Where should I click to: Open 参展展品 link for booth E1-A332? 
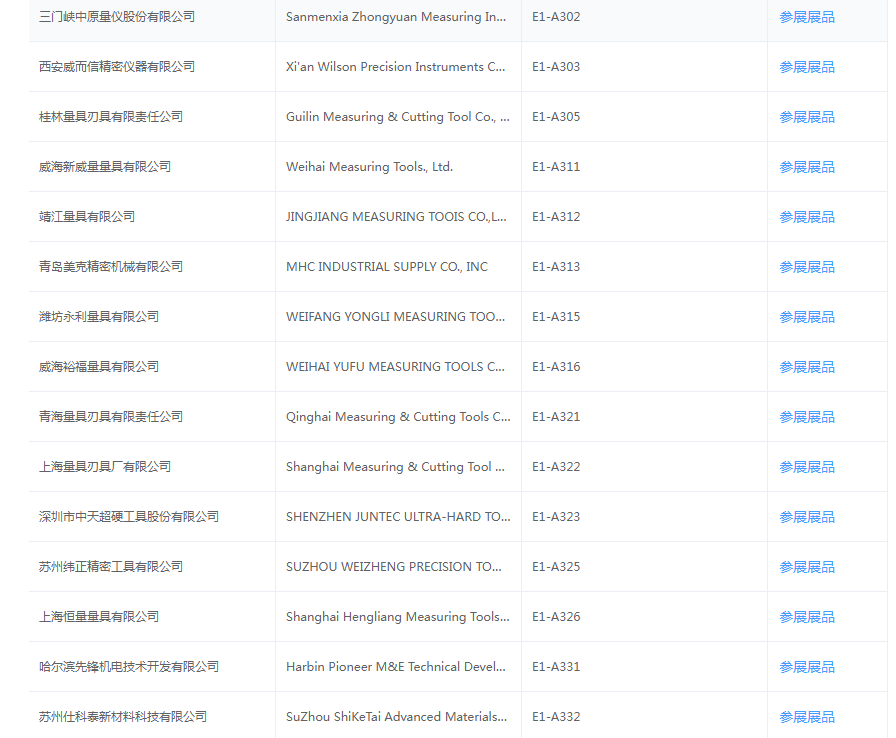pos(807,717)
